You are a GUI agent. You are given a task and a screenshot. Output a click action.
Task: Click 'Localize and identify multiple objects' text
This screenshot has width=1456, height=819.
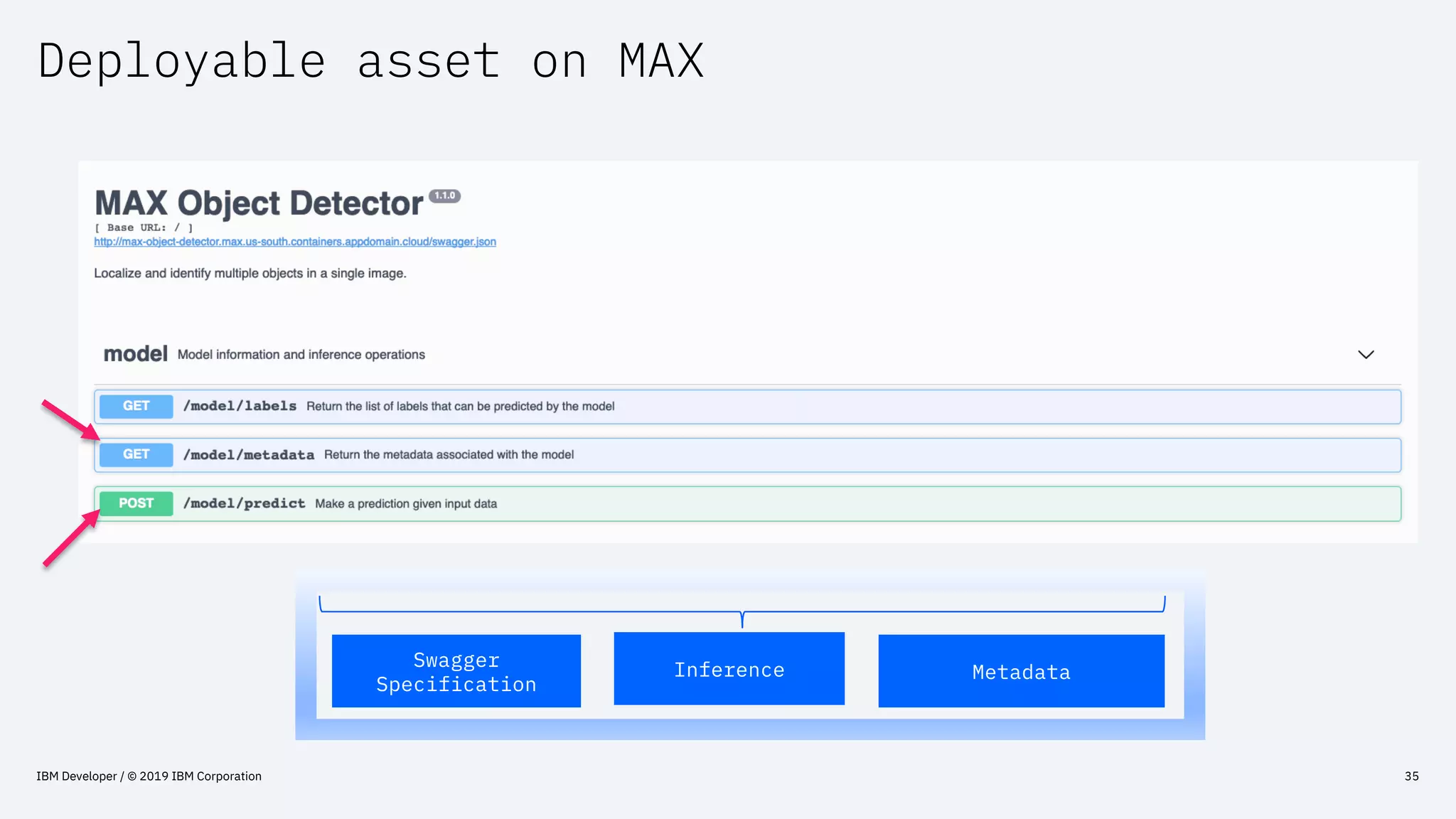[x=250, y=274]
